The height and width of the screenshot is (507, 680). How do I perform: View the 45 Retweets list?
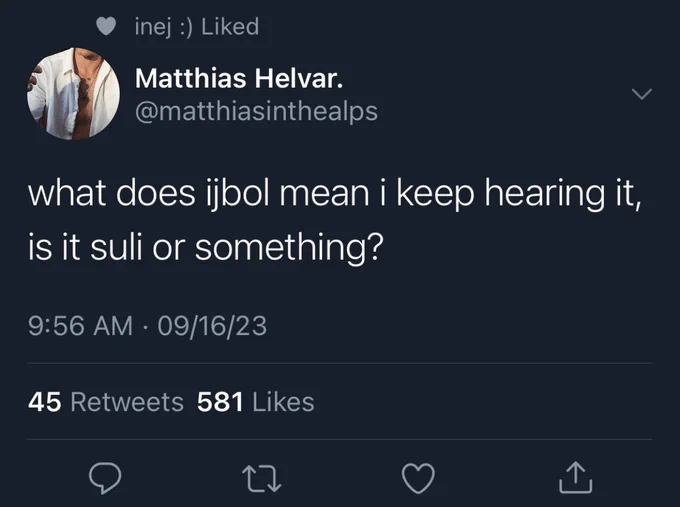coord(106,402)
